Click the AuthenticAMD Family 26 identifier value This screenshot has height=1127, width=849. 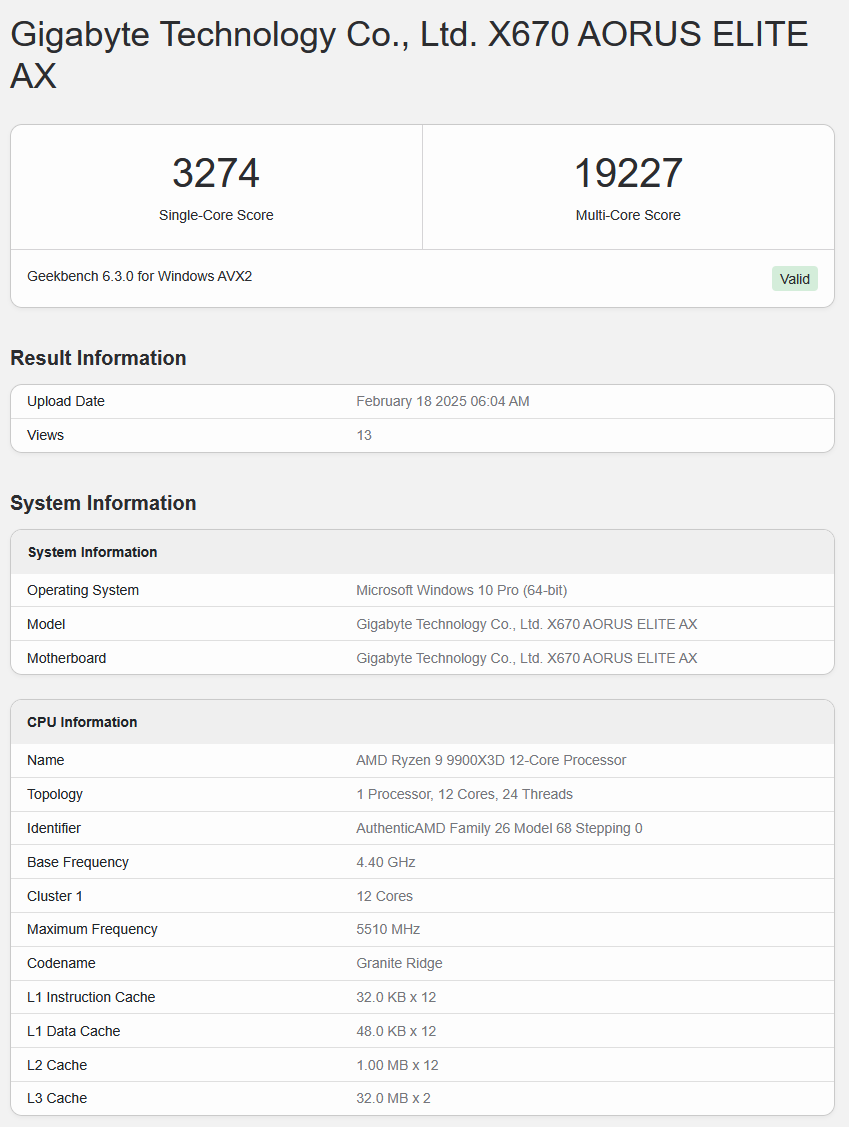coord(499,828)
